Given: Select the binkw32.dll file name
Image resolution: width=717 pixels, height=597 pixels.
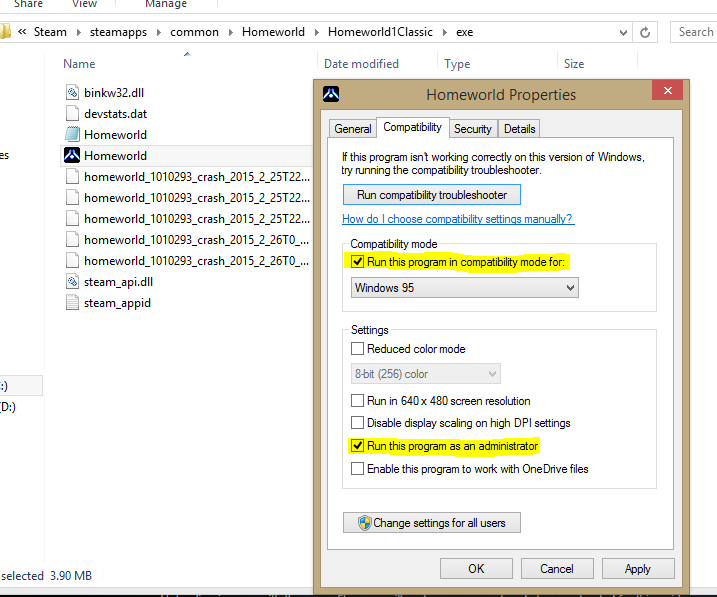Looking at the screenshot, I should pos(114,92).
